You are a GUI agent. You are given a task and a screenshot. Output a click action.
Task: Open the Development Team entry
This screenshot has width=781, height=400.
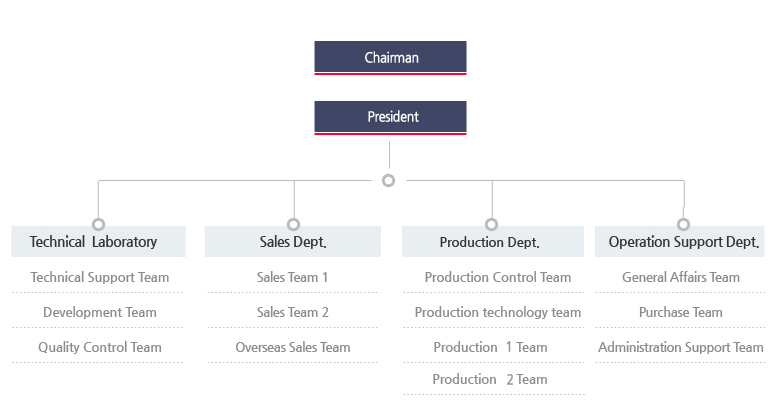point(100,312)
